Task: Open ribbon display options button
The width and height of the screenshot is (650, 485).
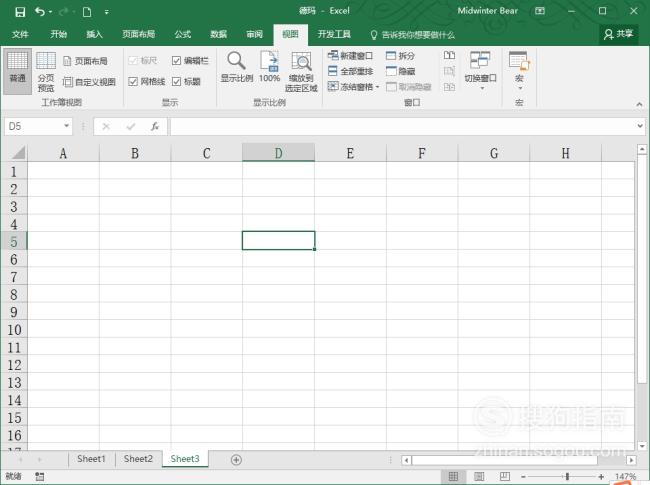Action: point(540,11)
